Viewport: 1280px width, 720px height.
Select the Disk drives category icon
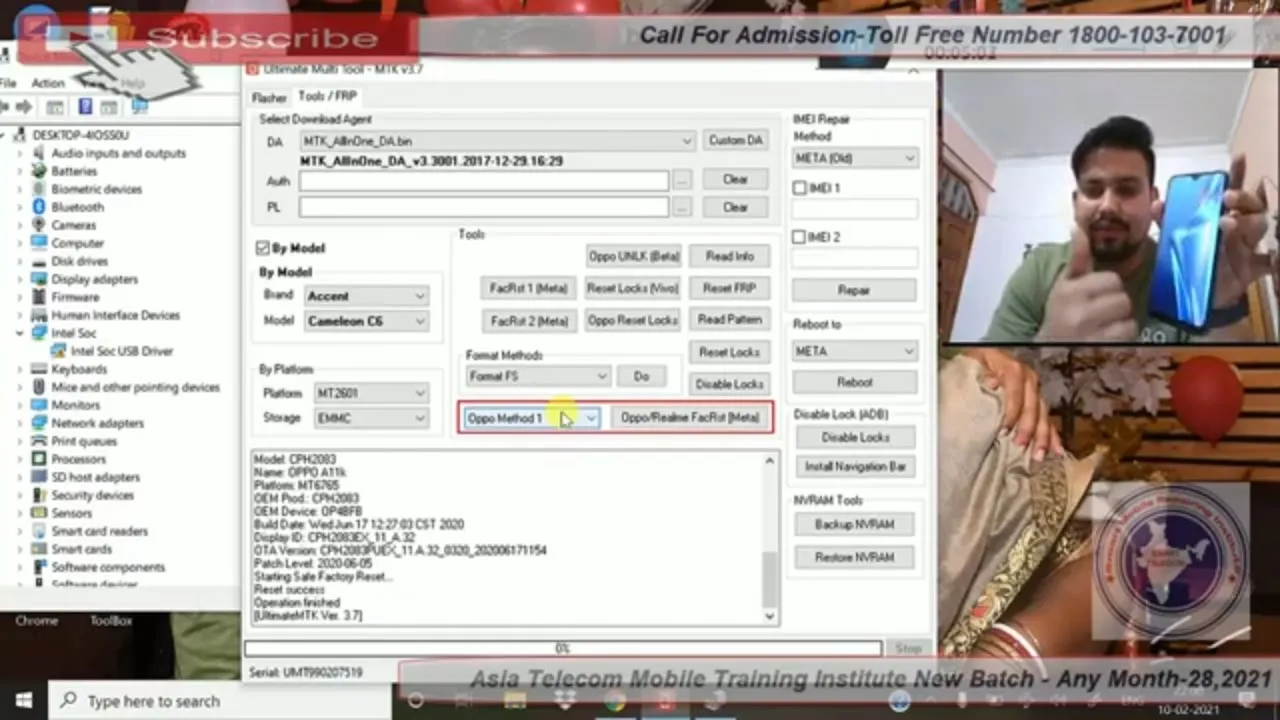tap(38, 261)
